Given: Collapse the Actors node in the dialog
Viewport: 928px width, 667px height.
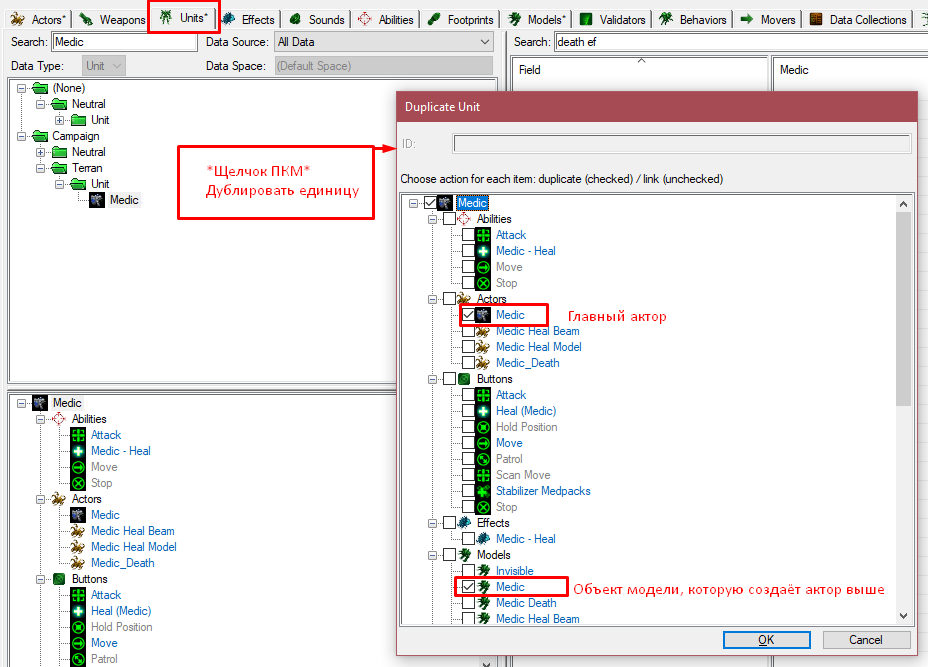Looking at the screenshot, I should 433,299.
